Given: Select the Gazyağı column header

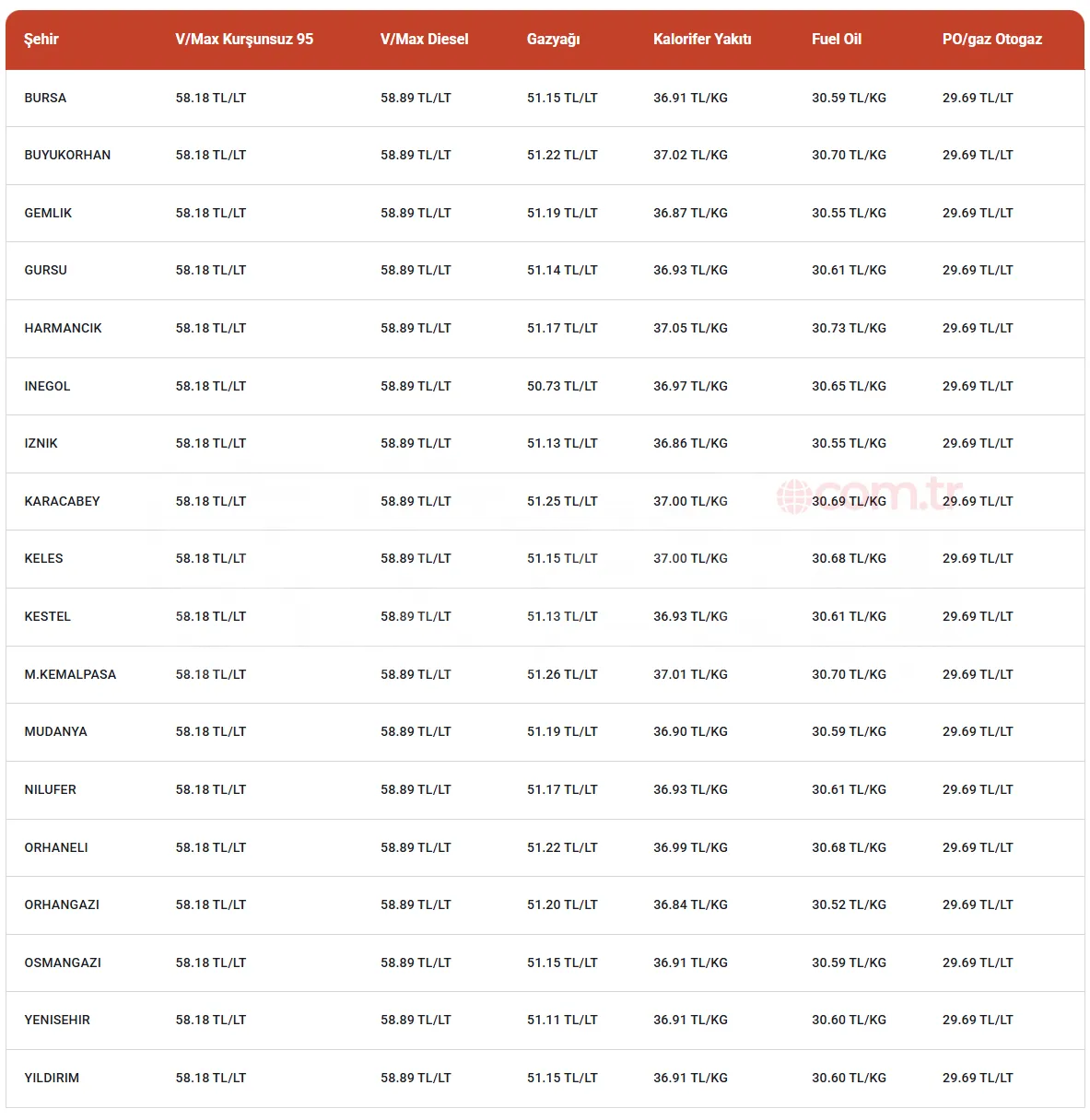Looking at the screenshot, I should (x=553, y=40).
